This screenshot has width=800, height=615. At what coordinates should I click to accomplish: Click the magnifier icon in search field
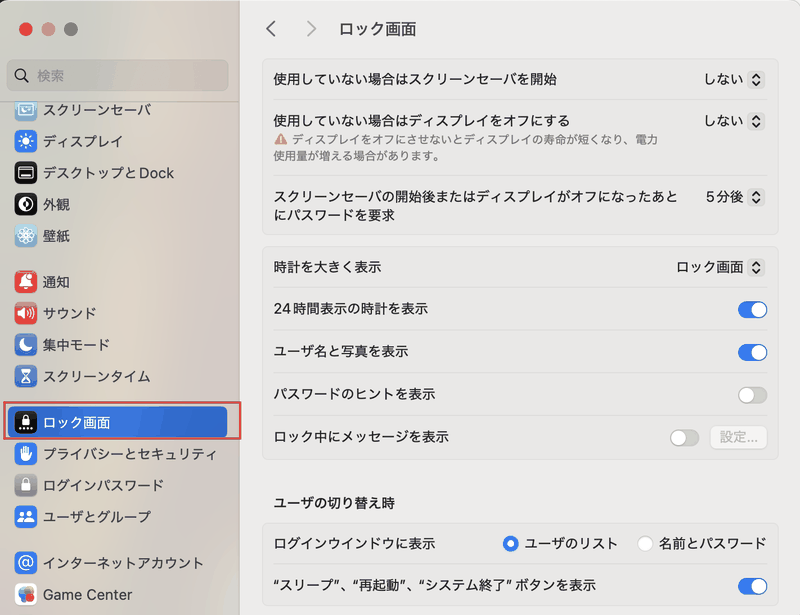pyautogui.click(x=21, y=76)
